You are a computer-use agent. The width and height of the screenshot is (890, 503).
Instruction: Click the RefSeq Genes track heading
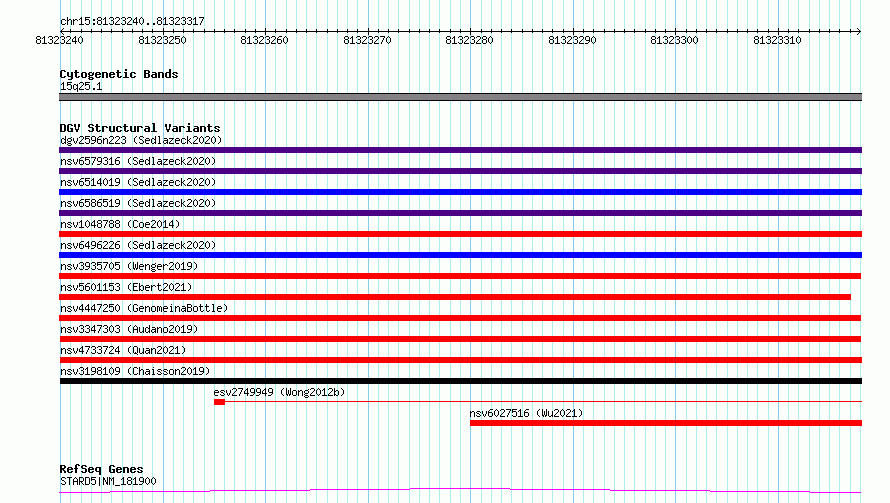coord(101,469)
